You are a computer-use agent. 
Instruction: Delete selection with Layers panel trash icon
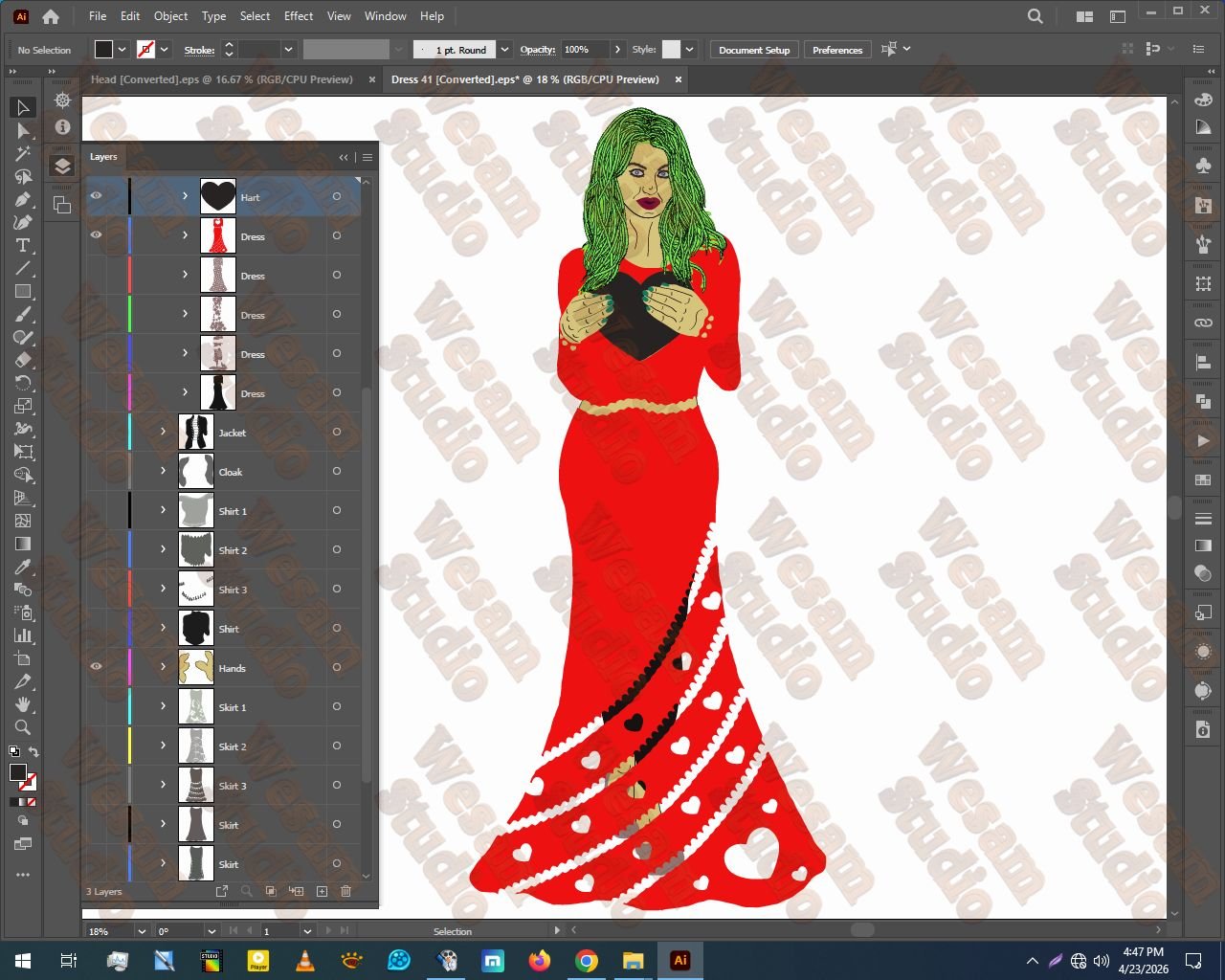click(346, 891)
